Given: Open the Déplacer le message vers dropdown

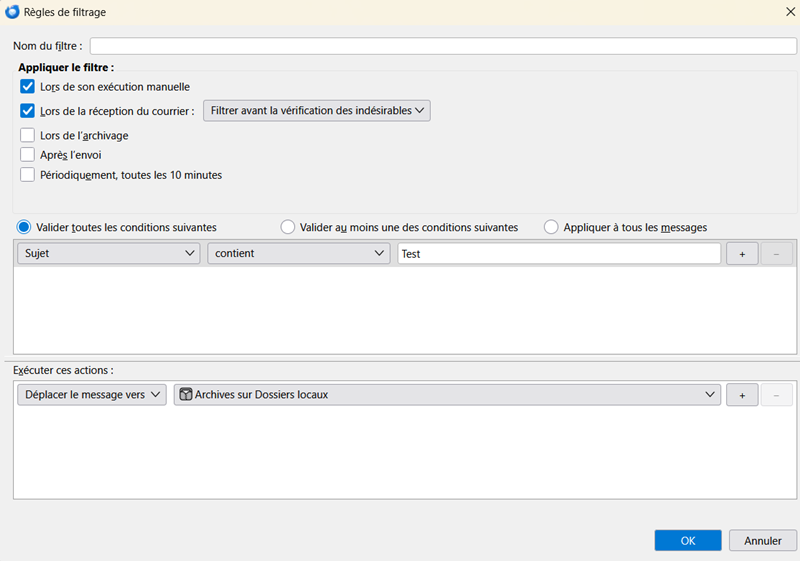Looking at the screenshot, I should coord(92,395).
